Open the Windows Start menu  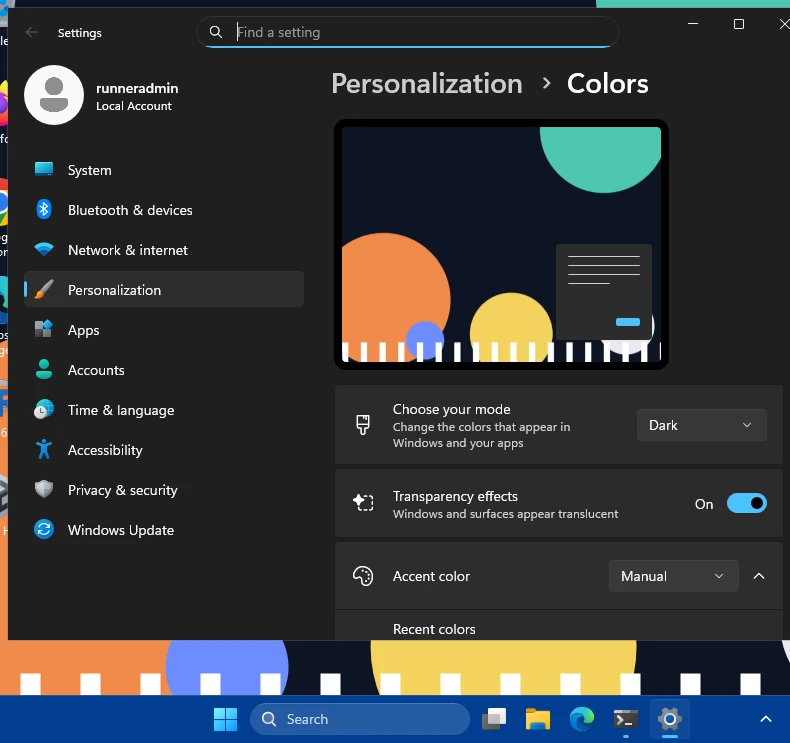[x=225, y=719]
